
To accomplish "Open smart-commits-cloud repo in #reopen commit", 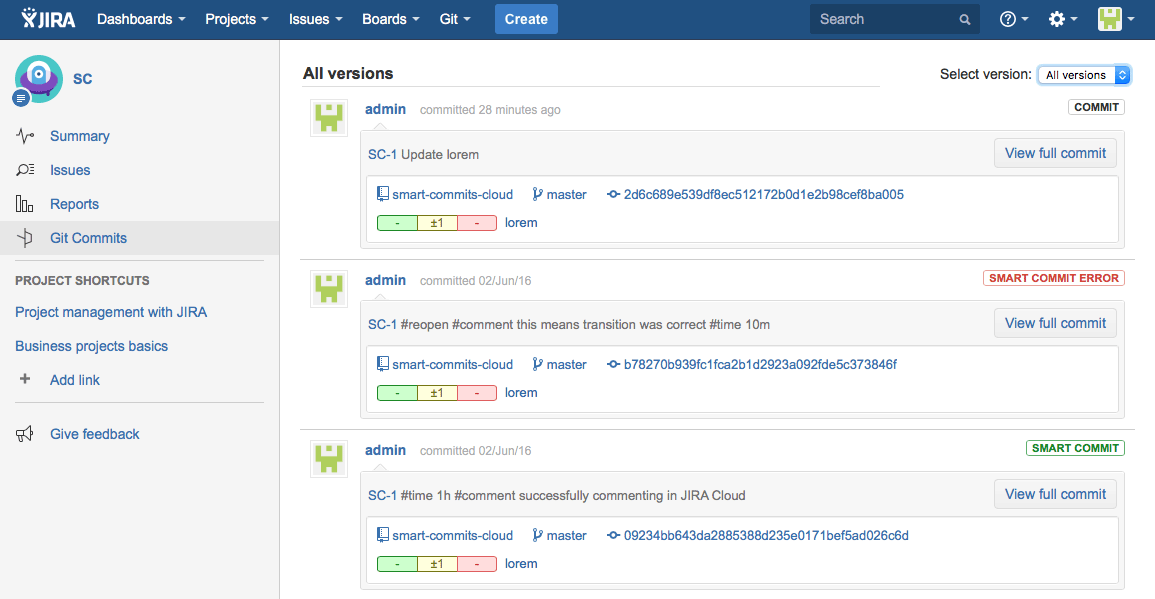I will click(x=452, y=365).
